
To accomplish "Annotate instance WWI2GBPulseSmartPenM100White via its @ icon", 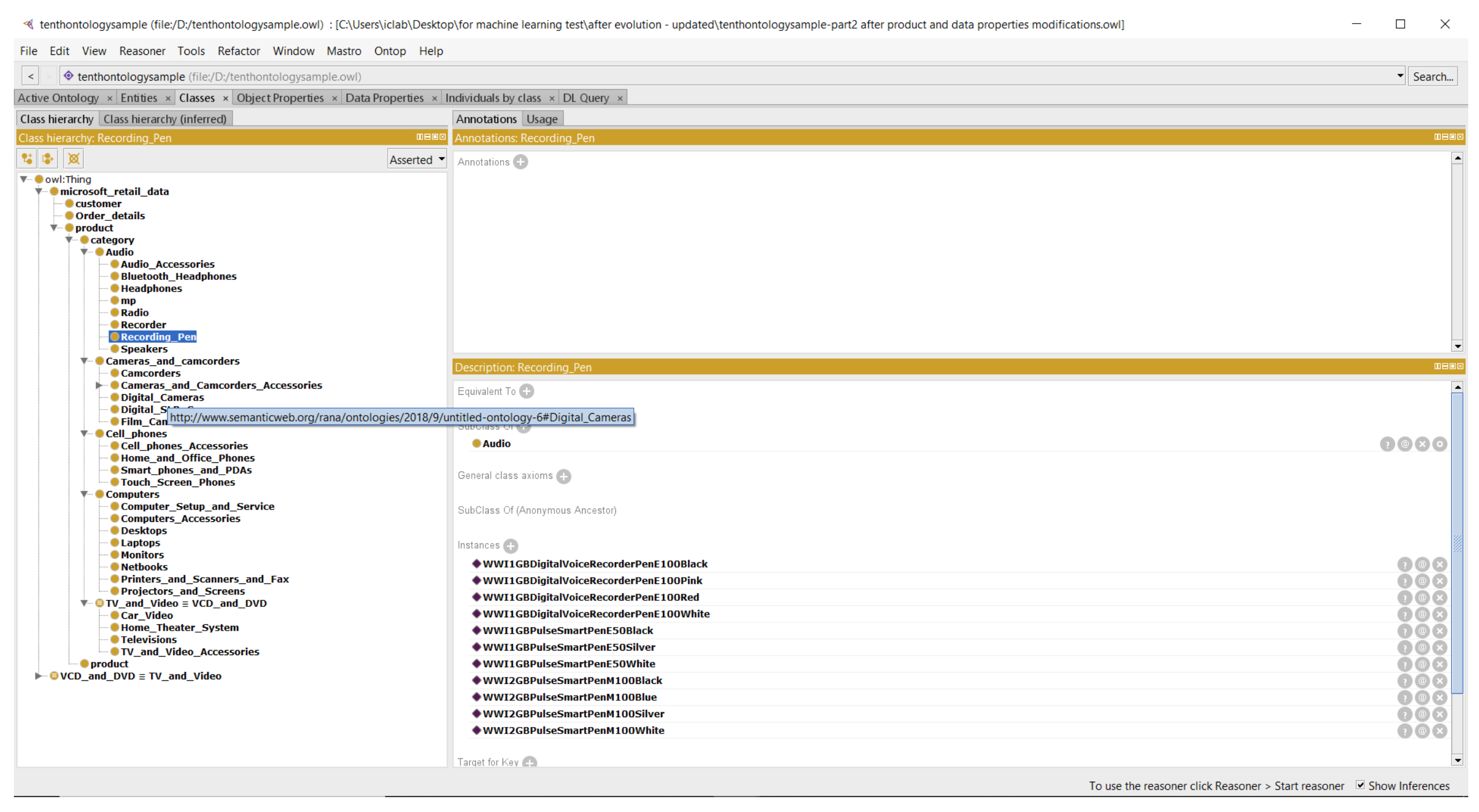I will click(1422, 731).
